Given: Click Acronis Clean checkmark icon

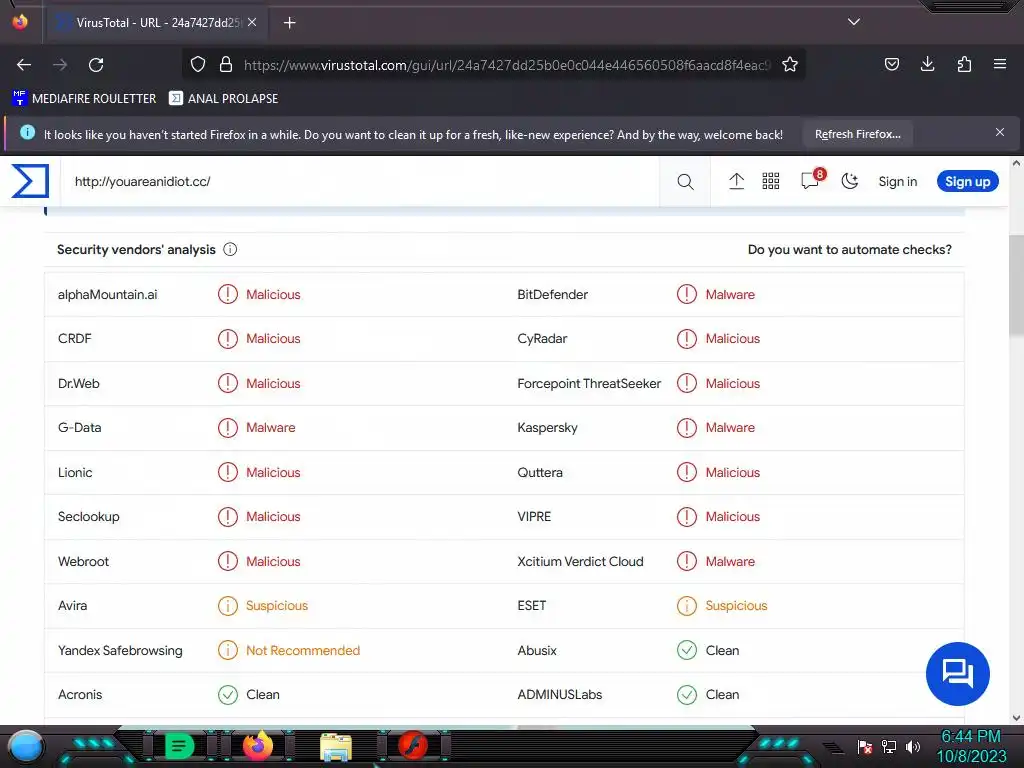Looking at the screenshot, I should click(x=227, y=694).
